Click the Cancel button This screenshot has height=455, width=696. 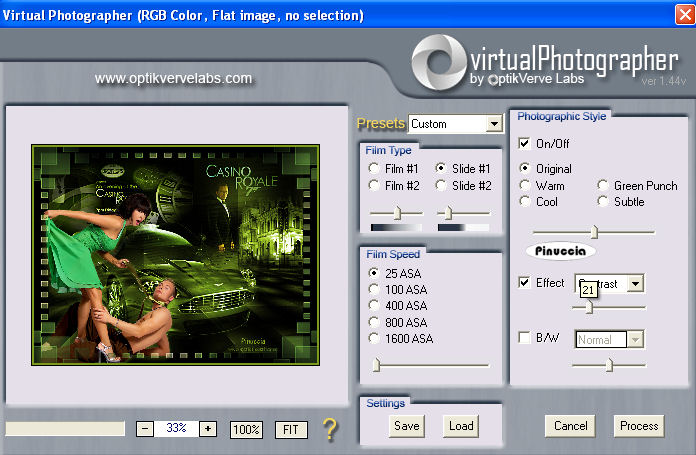tap(570, 426)
